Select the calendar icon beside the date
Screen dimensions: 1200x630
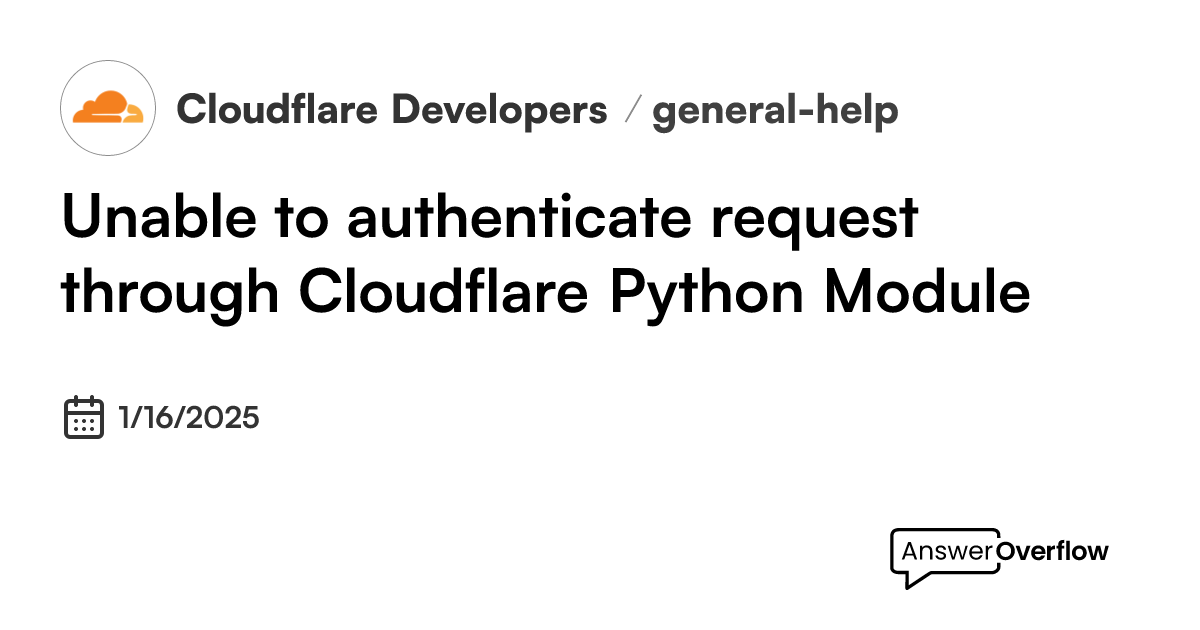coord(84,417)
